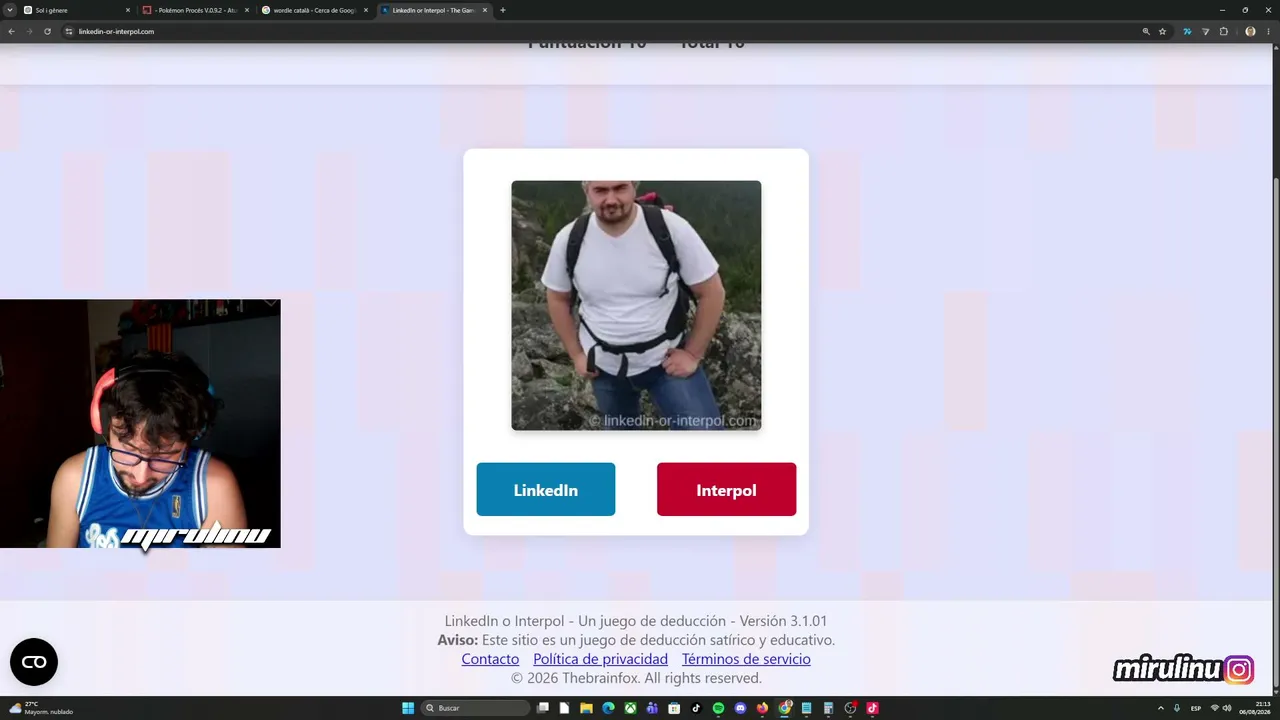Open the black TikTok taskbar icon
The height and width of the screenshot is (720, 1280).
696,708
